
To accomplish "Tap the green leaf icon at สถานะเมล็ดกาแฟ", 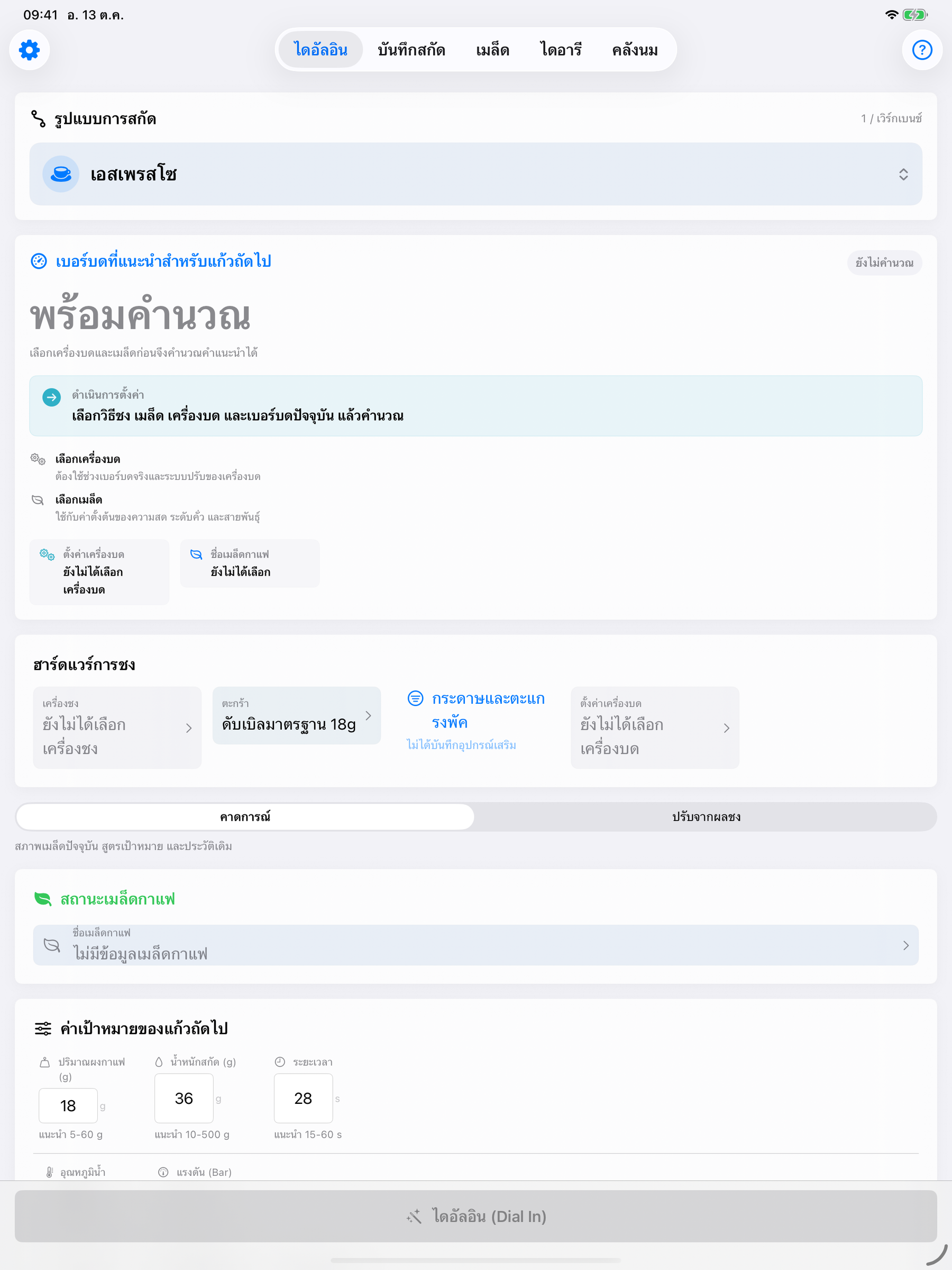I will tap(43, 899).
